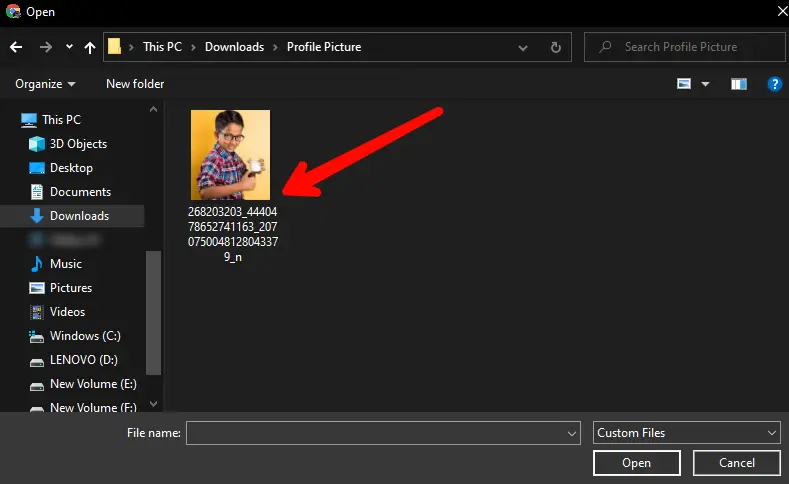Image resolution: width=789 pixels, height=484 pixels.
Task: Click the File name input box
Action: (383, 433)
